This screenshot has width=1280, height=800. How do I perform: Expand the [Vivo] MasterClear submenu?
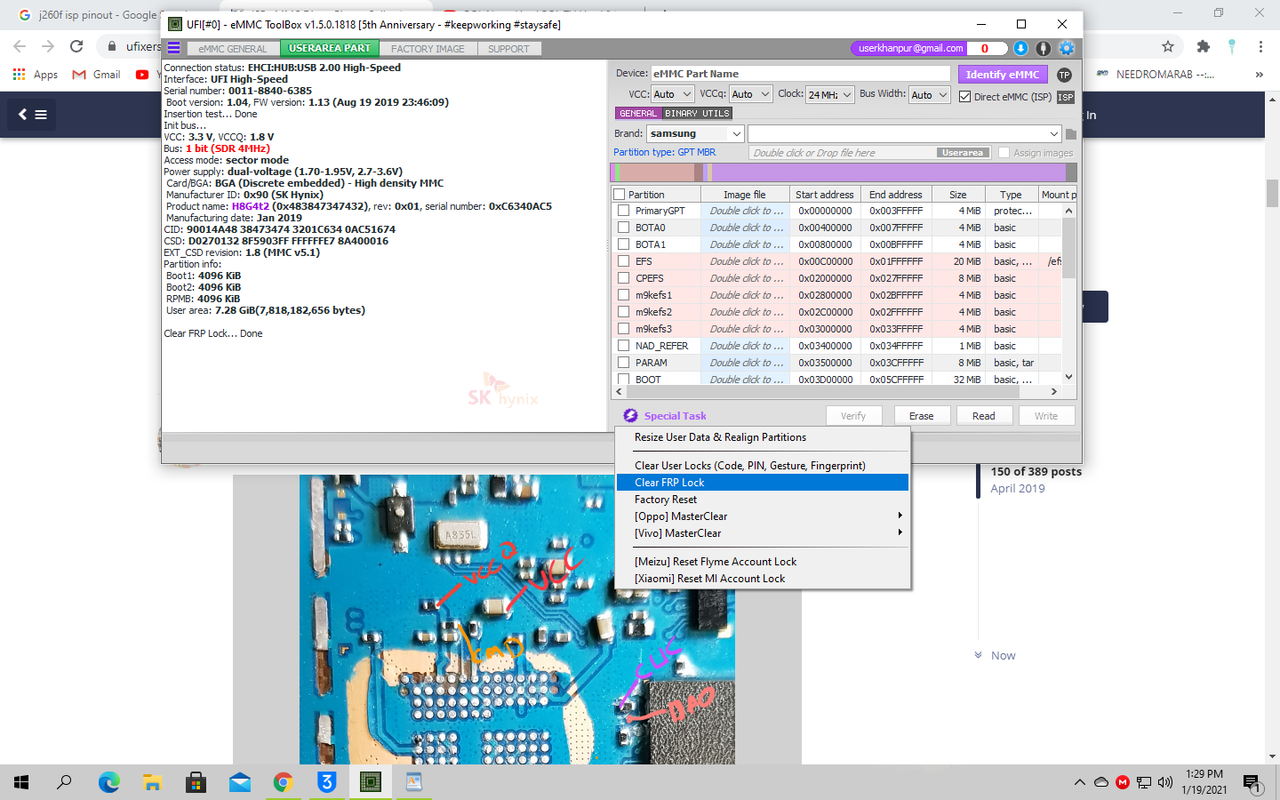coord(762,533)
